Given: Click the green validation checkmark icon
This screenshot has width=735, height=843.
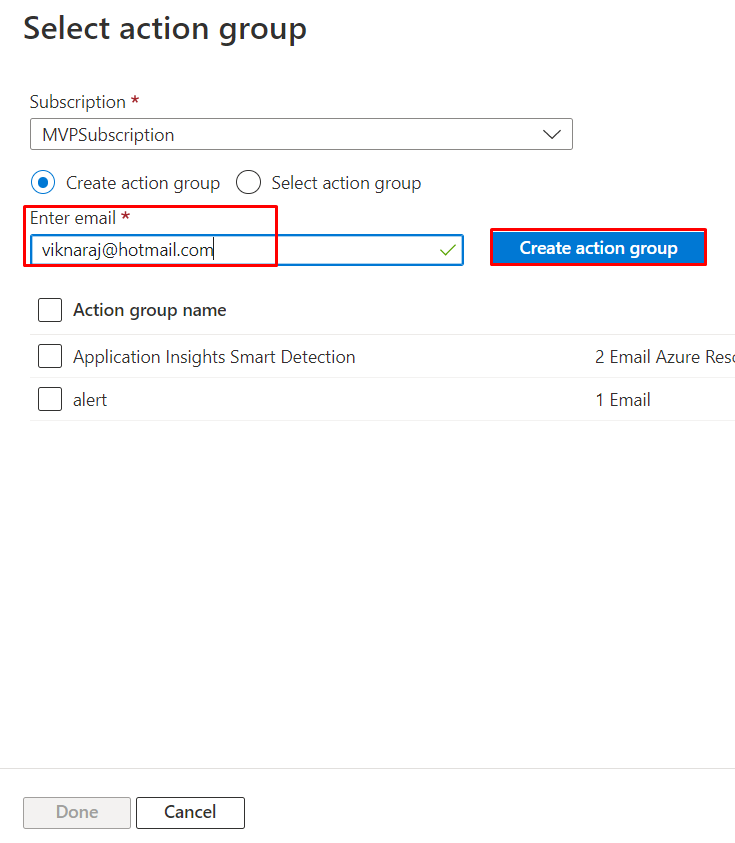Looking at the screenshot, I should pyautogui.click(x=447, y=250).
